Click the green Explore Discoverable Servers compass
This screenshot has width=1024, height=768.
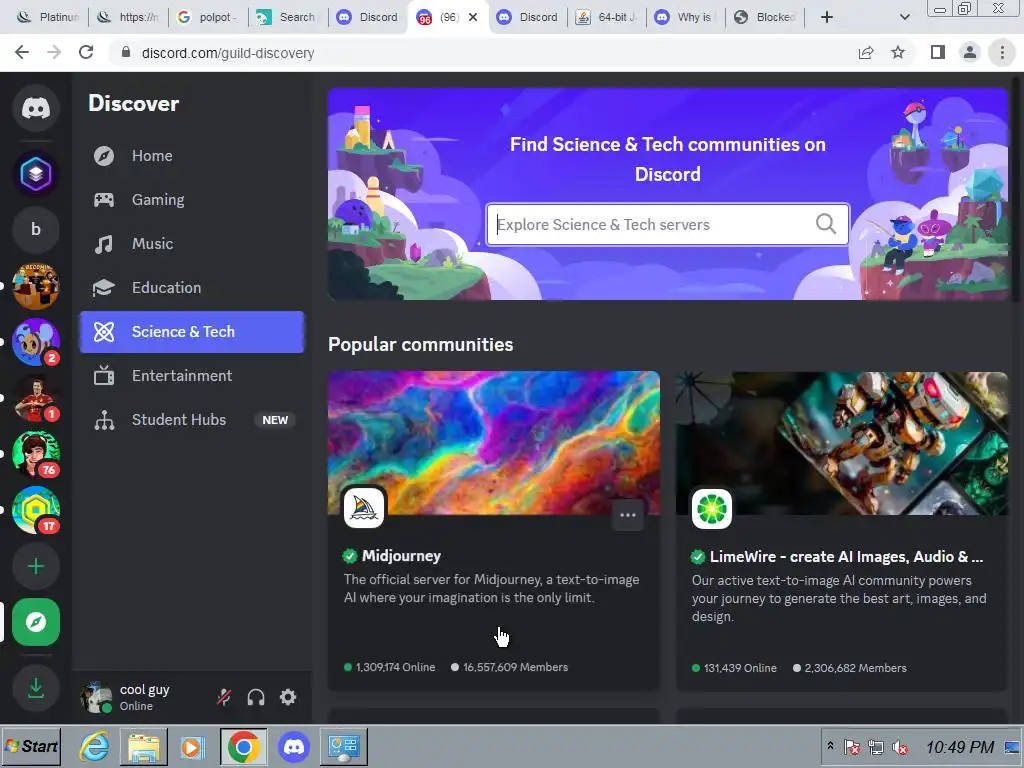36,622
